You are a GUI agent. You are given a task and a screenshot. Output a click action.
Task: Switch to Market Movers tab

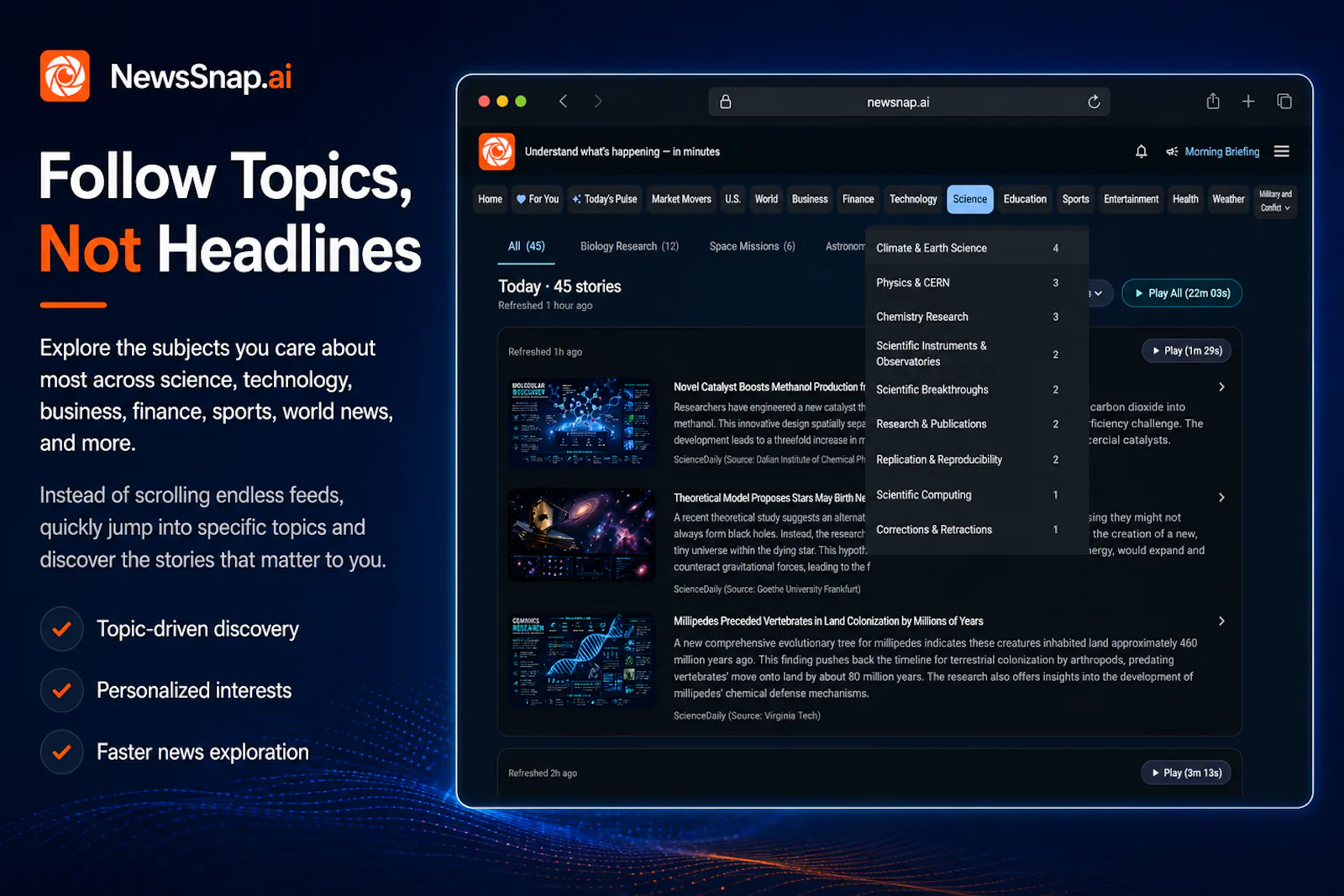pos(681,199)
